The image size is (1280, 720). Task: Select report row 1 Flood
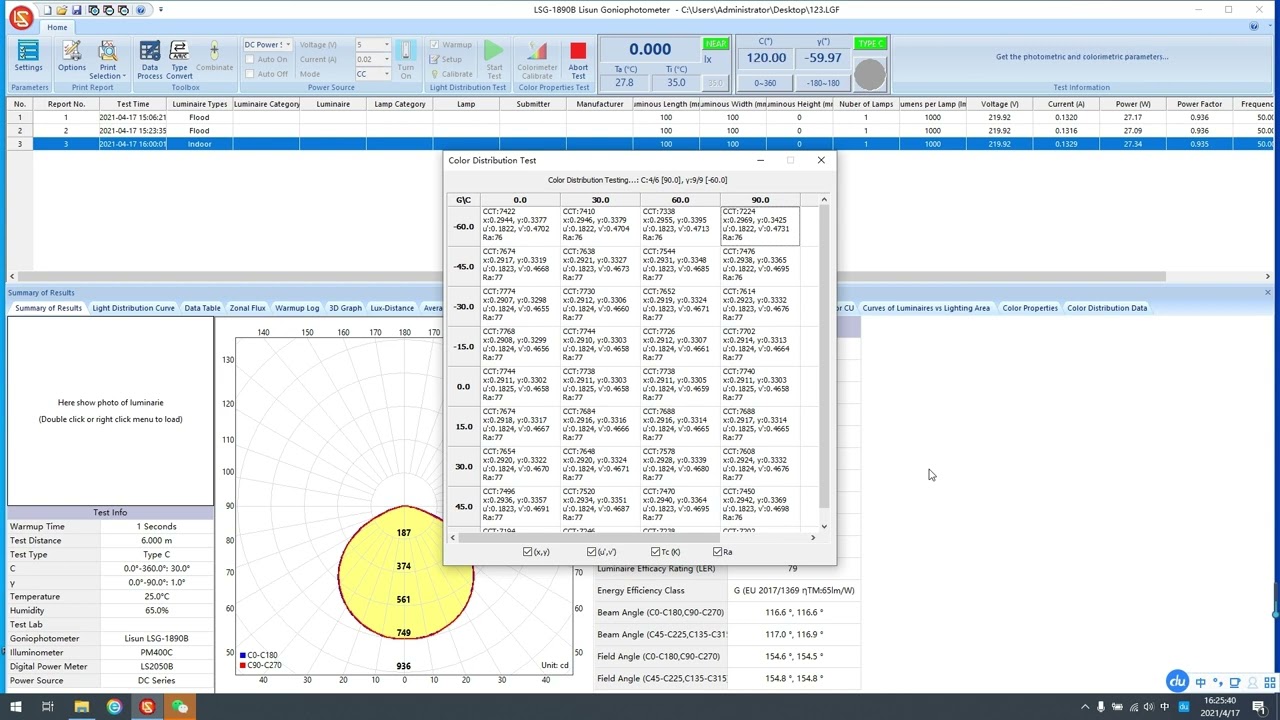pyautogui.click(x=640, y=117)
